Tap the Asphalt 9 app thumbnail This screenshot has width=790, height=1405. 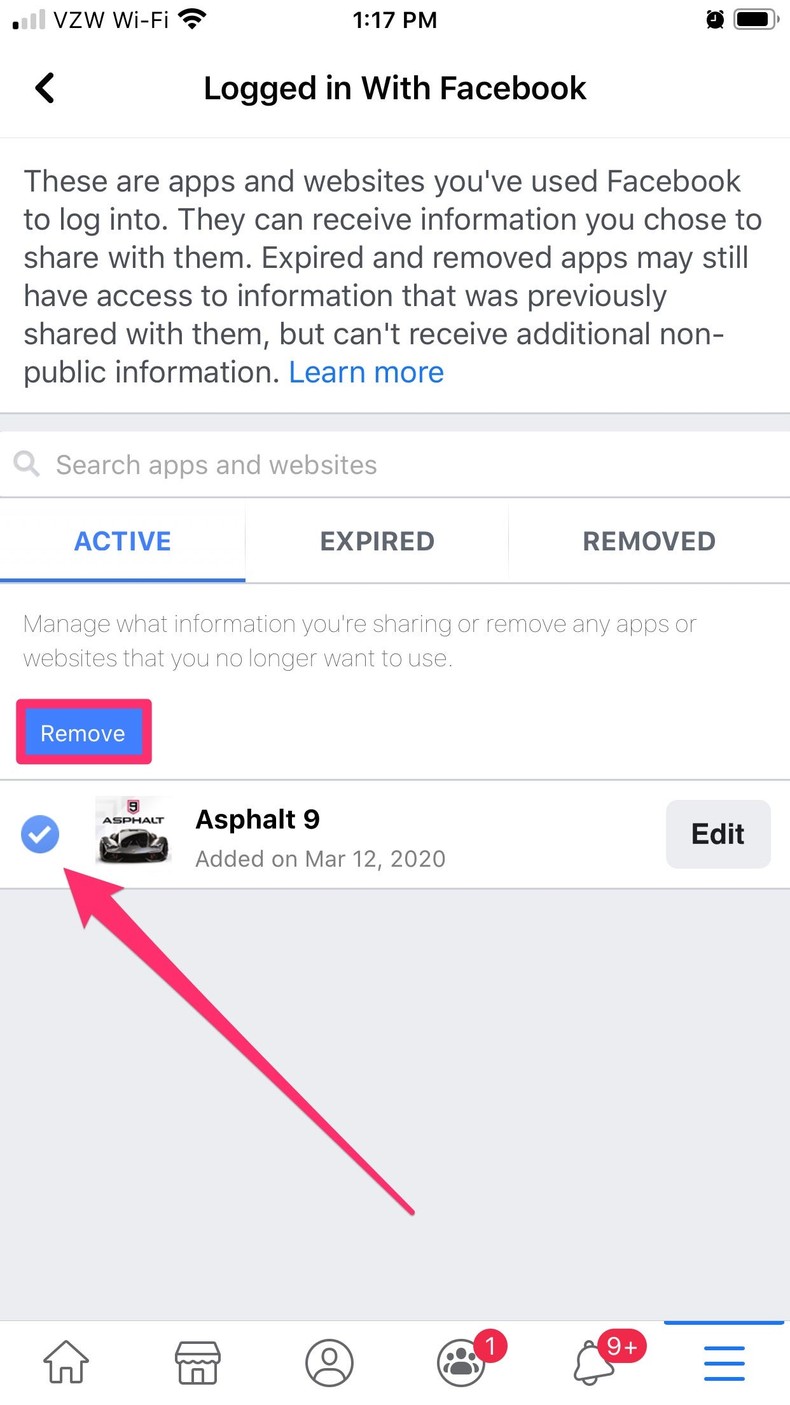pos(133,831)
